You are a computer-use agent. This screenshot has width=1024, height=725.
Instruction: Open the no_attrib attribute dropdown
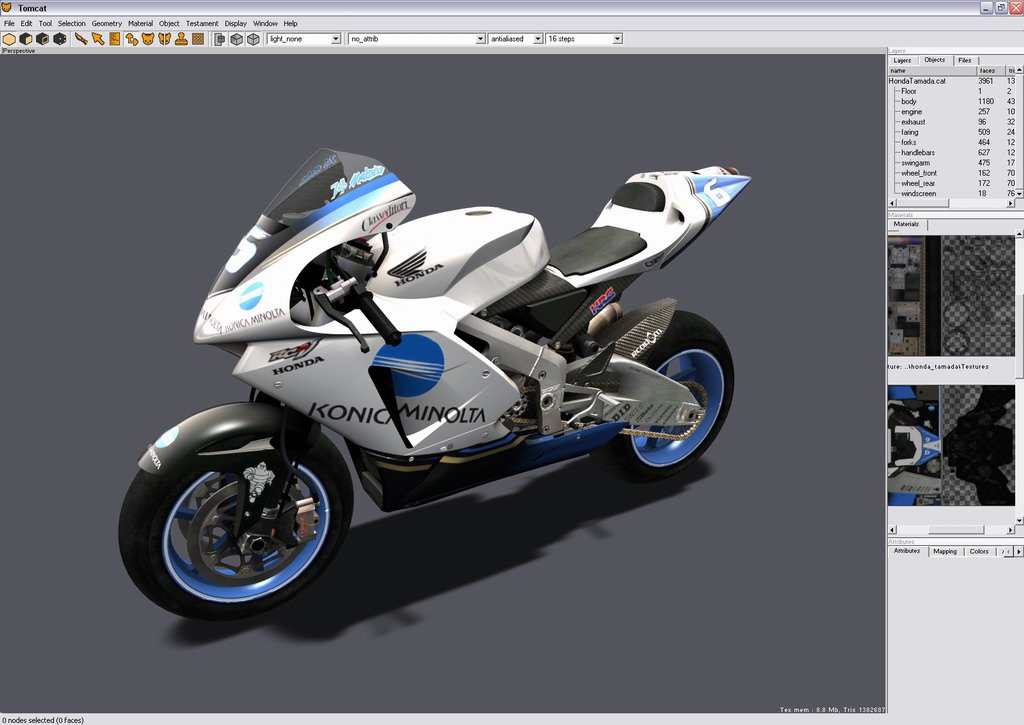417,39
